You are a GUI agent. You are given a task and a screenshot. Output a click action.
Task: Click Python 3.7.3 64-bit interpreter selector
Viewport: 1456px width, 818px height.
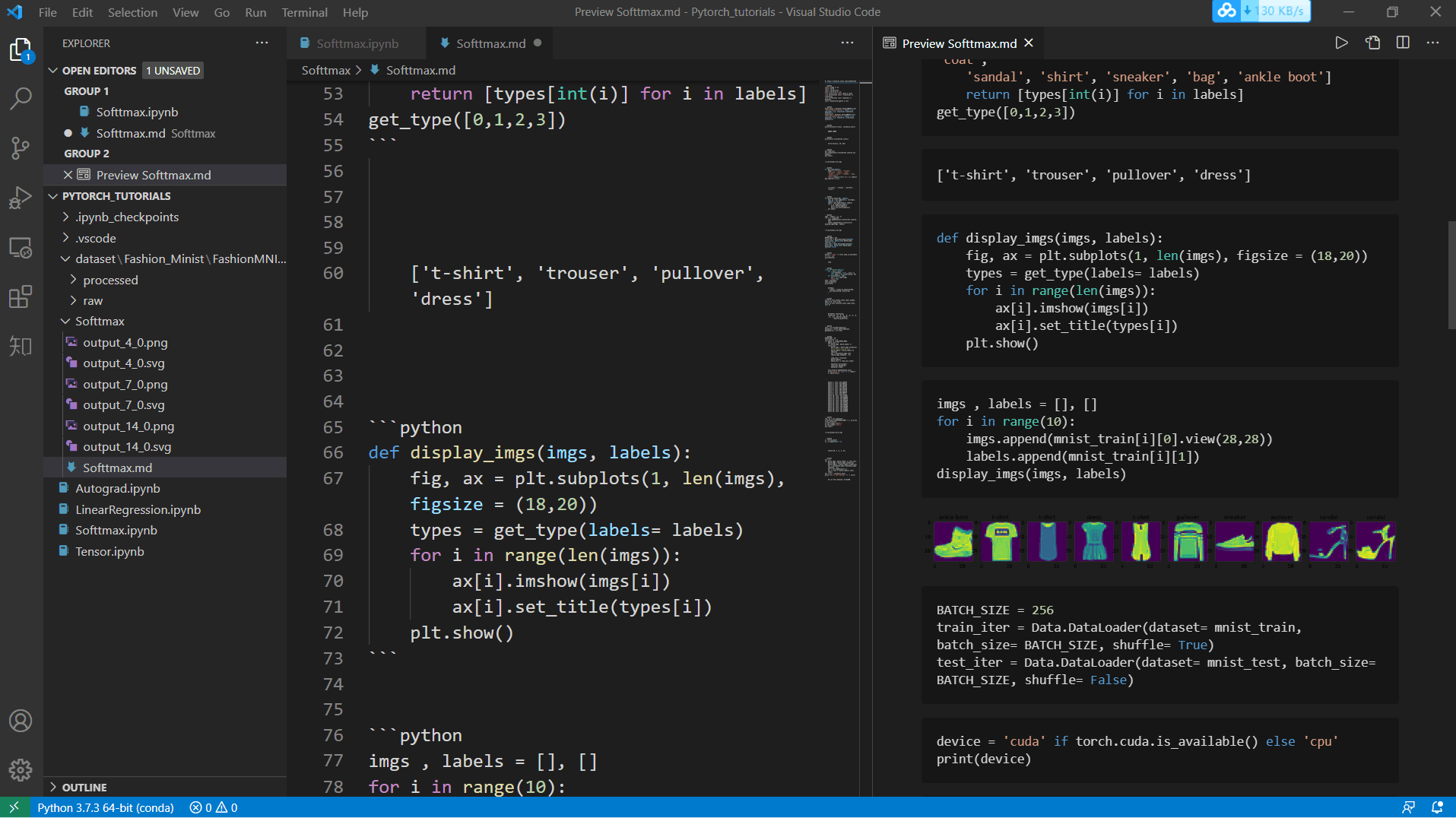(106, 807)
